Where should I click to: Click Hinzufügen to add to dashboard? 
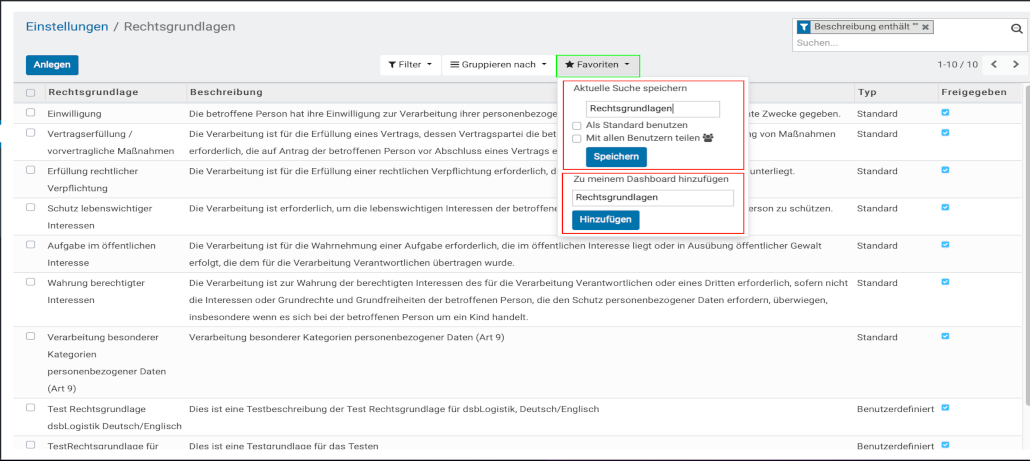[605, 220]
